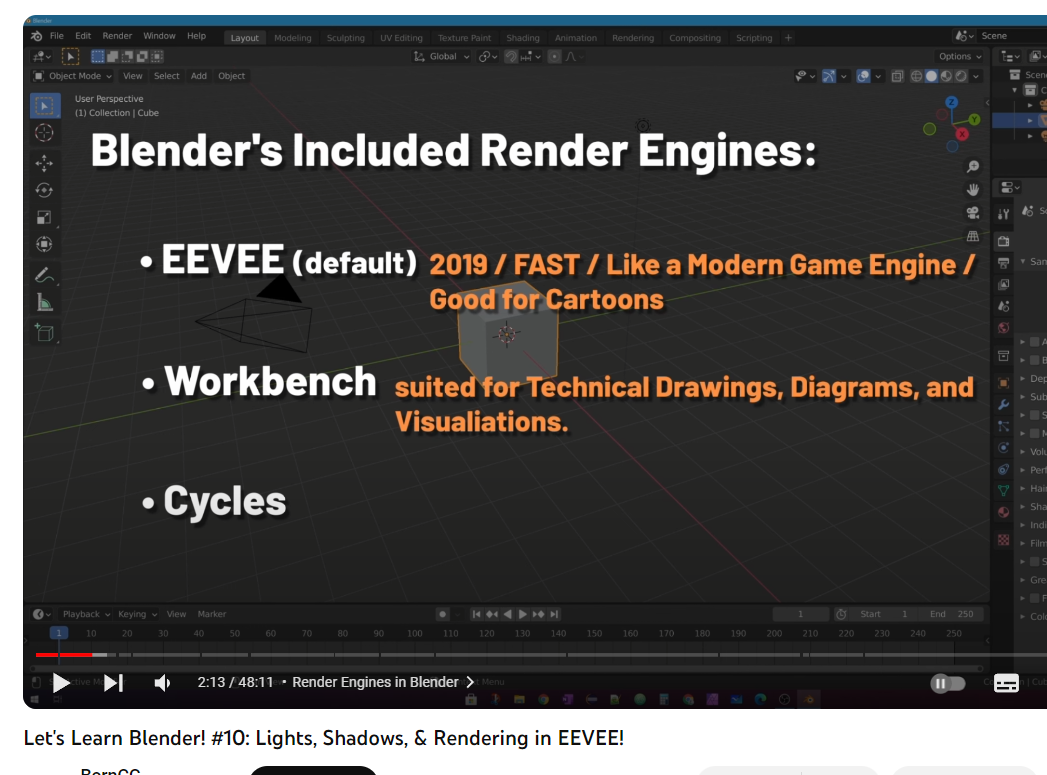
Task: Switch to the Texture Paint workspace tab
Action: [x=464, y=38]
